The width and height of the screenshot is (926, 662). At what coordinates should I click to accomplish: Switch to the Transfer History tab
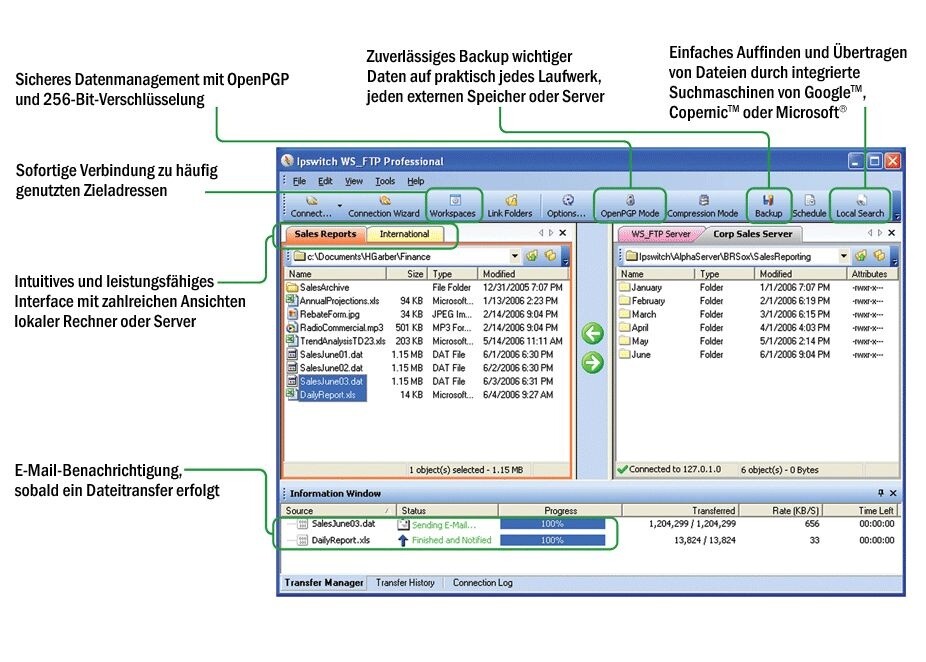(x=405, y=583)
